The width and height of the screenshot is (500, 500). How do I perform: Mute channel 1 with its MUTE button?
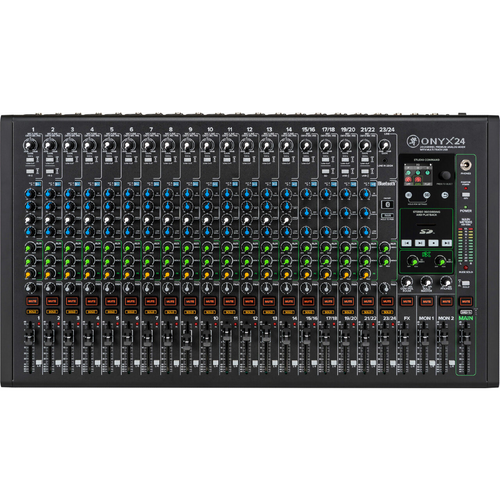pos(32,301)
